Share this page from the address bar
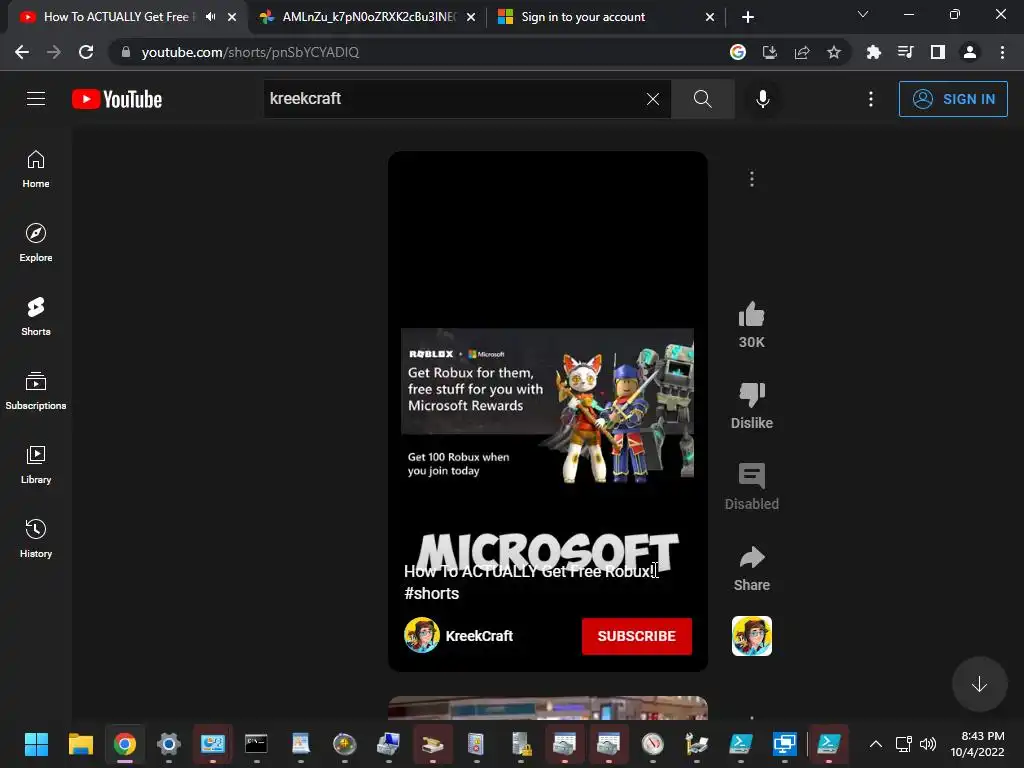This screenshot has height=768, width=1024. (x=802, y=52)
